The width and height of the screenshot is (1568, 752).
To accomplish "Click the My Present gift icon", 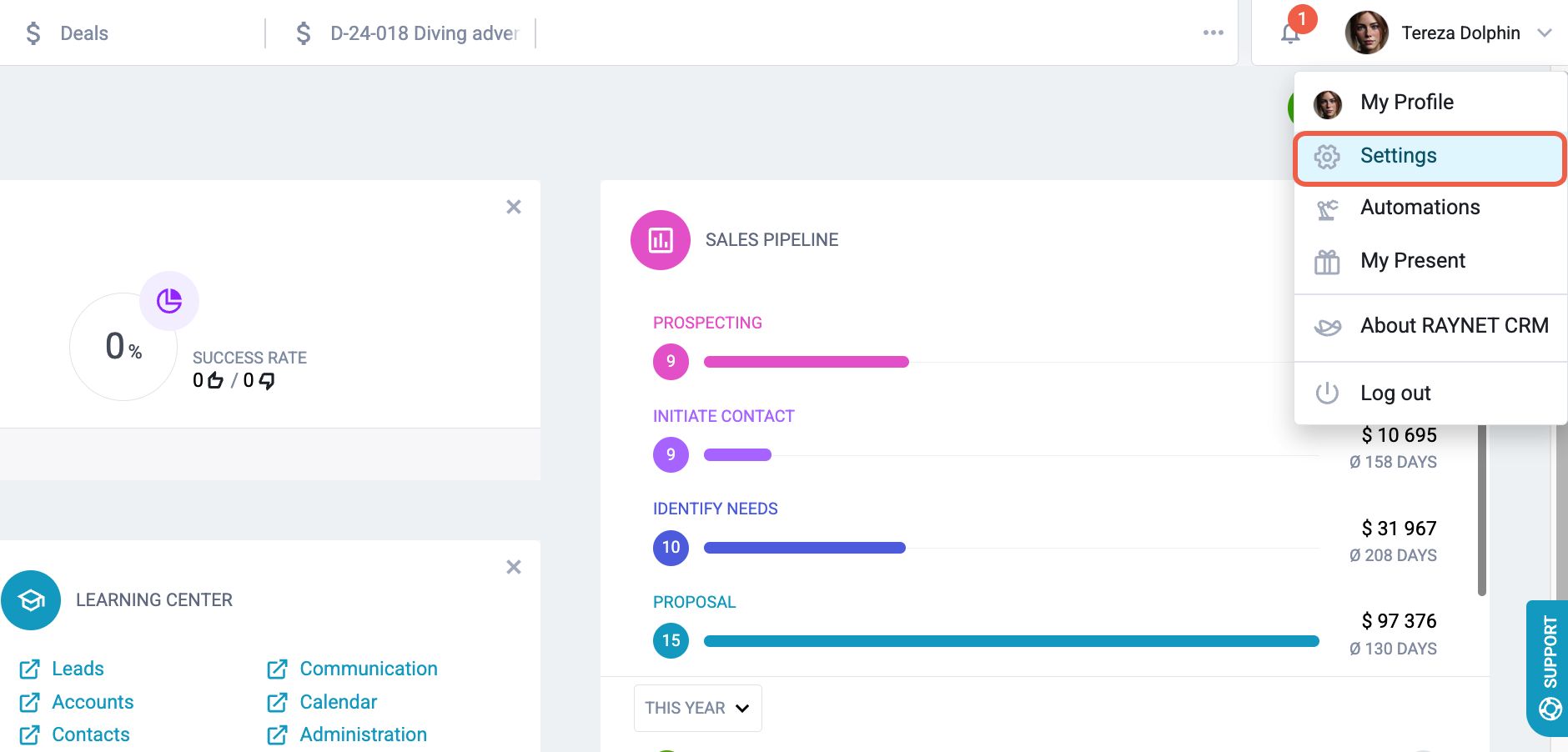I will pyautogui.click(x=1327, y=262).
